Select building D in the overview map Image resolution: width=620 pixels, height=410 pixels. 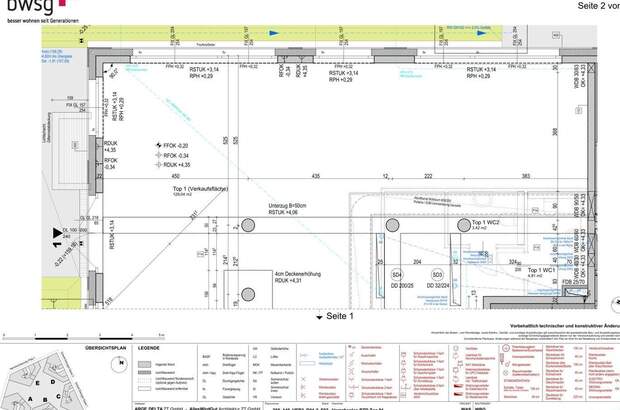point(53,382)
